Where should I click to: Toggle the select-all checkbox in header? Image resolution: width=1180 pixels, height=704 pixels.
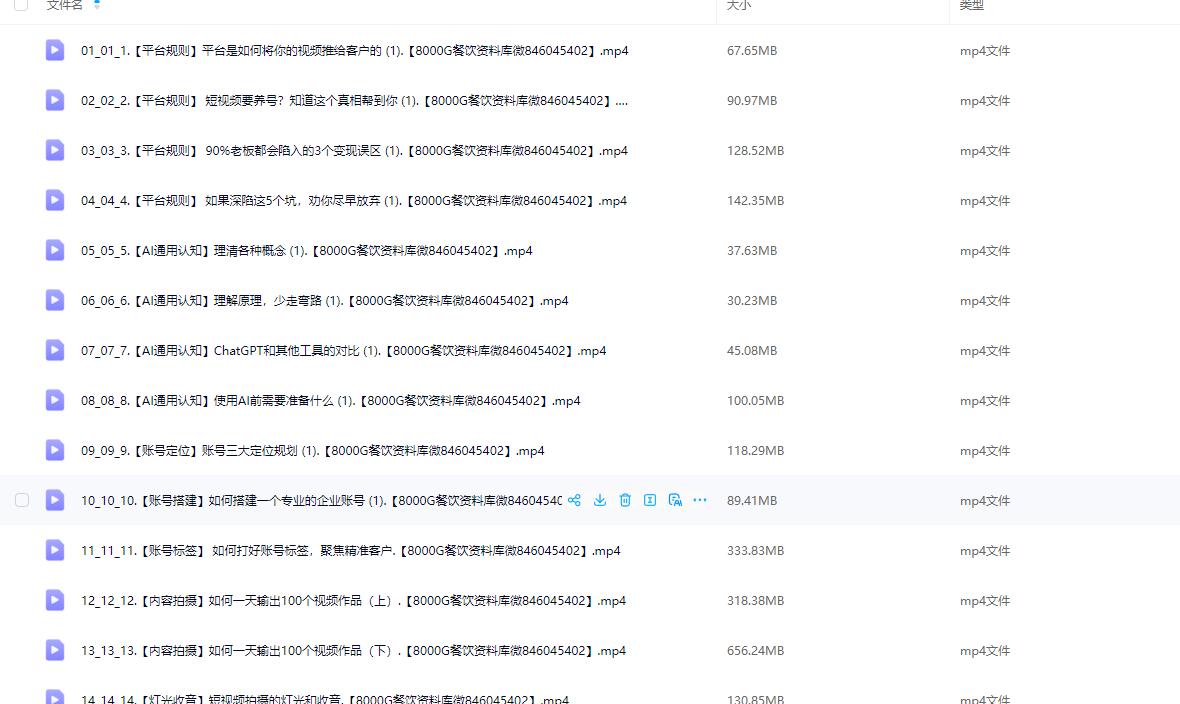click(x=21, y=5)
